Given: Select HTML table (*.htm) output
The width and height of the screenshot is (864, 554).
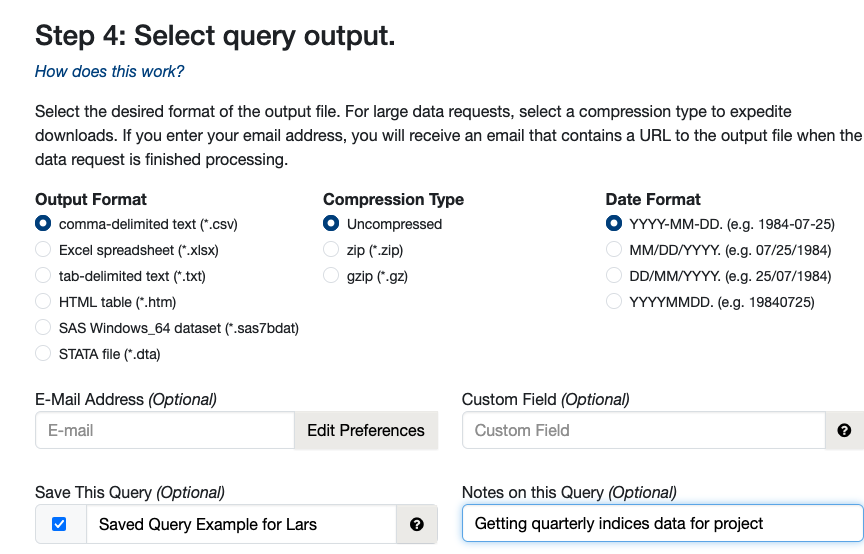Looking at the screenshot, I should point(43,302).
